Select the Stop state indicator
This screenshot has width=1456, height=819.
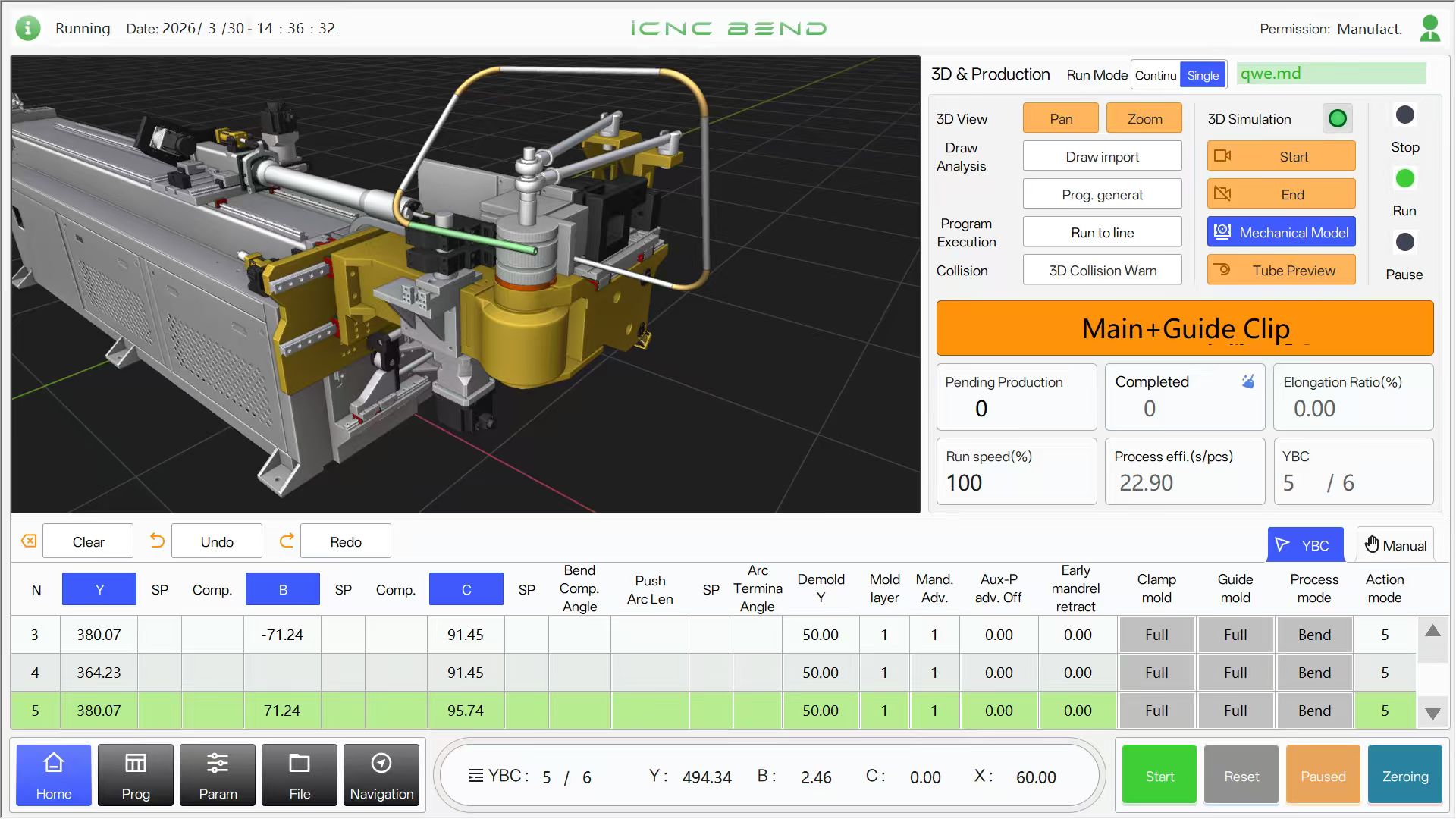pos(1404,115)
